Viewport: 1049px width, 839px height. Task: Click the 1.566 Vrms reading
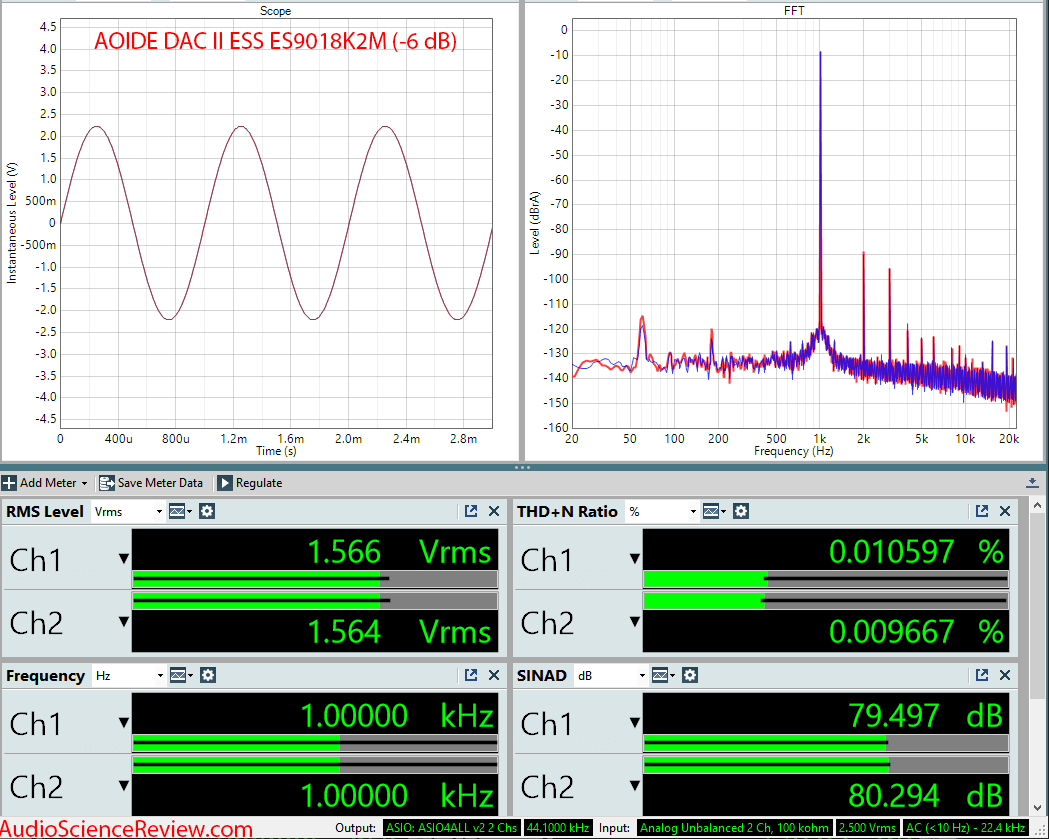point(399,553)
